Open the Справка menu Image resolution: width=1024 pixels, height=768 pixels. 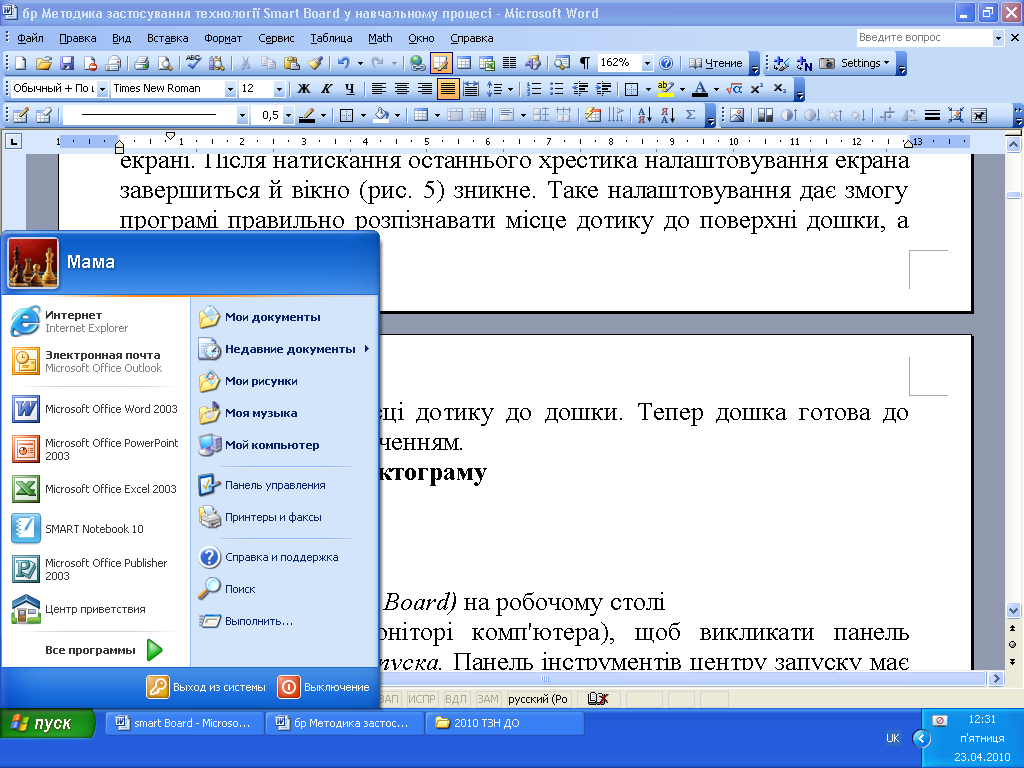tap(472, 38)
